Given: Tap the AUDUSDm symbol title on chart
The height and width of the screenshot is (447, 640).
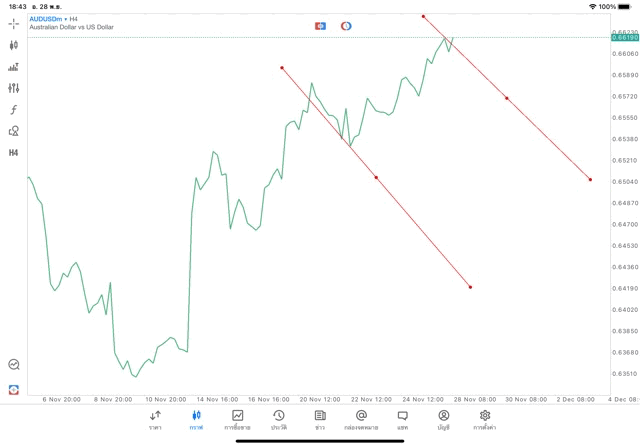Looking at the screenshot, I should pos(48,18).
